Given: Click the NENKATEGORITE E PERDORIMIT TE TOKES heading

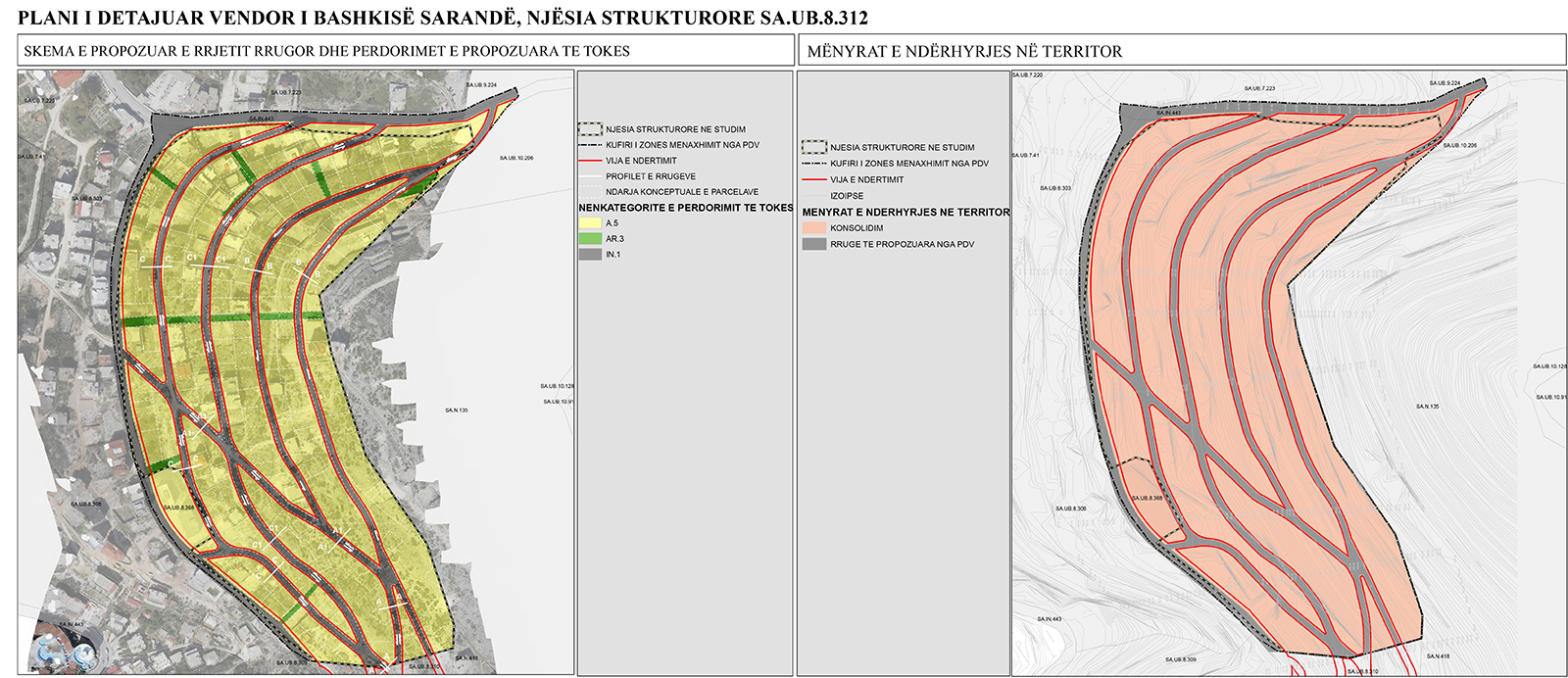Looking at the screenshot, I should coord(686,208).
